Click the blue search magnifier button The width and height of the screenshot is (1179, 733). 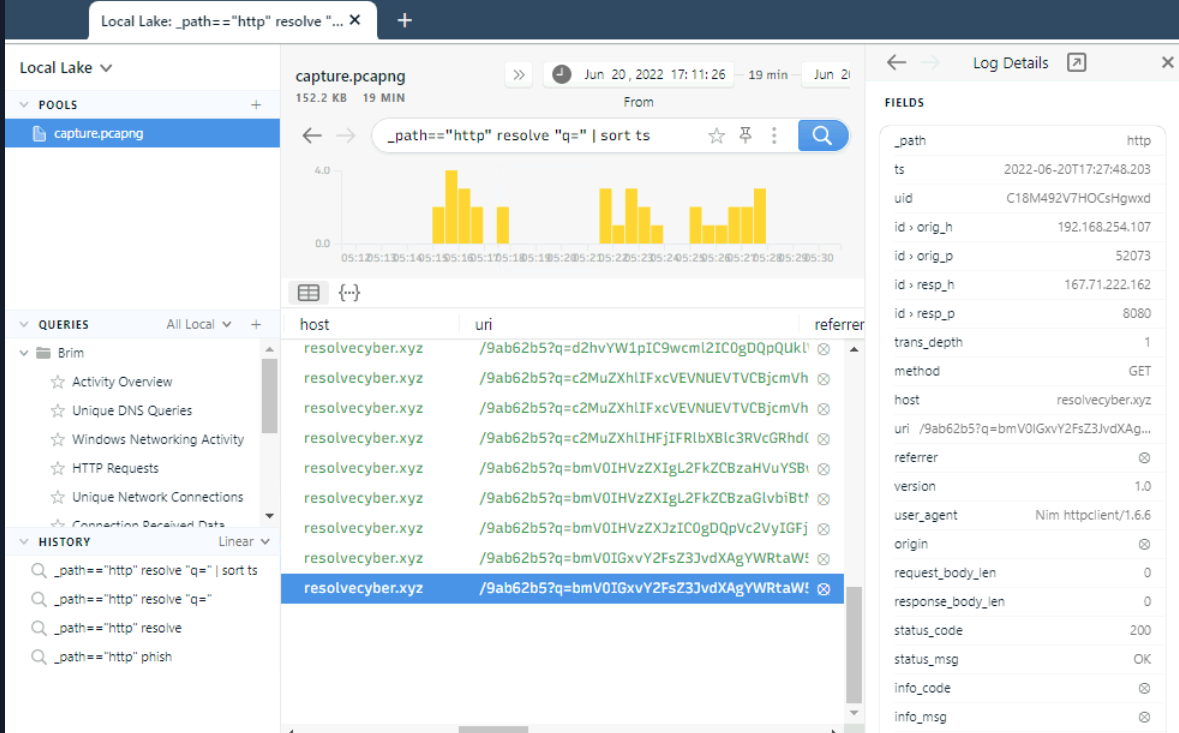click(822, 136)
